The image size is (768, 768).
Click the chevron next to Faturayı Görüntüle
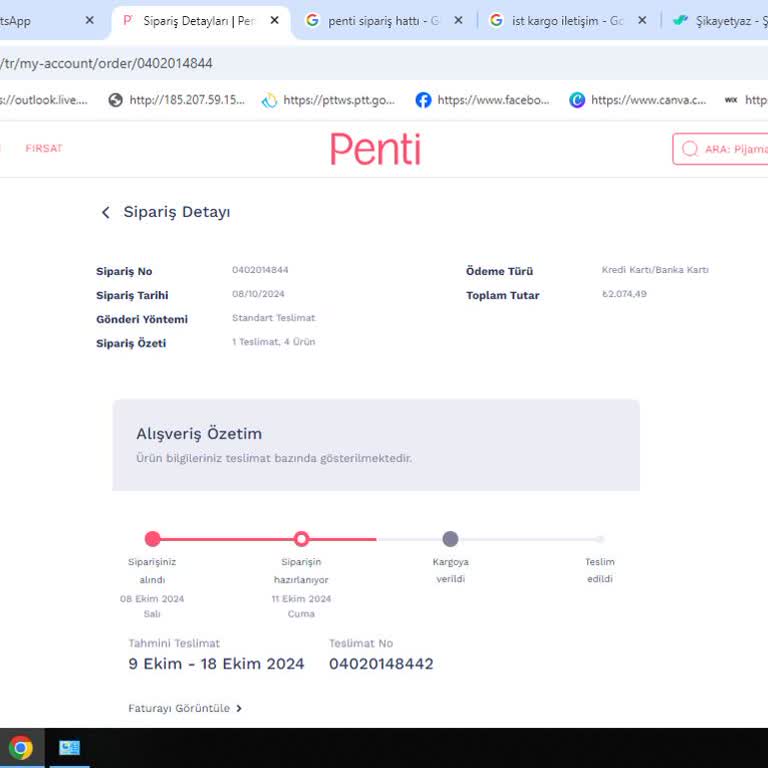tap(239, 708)
